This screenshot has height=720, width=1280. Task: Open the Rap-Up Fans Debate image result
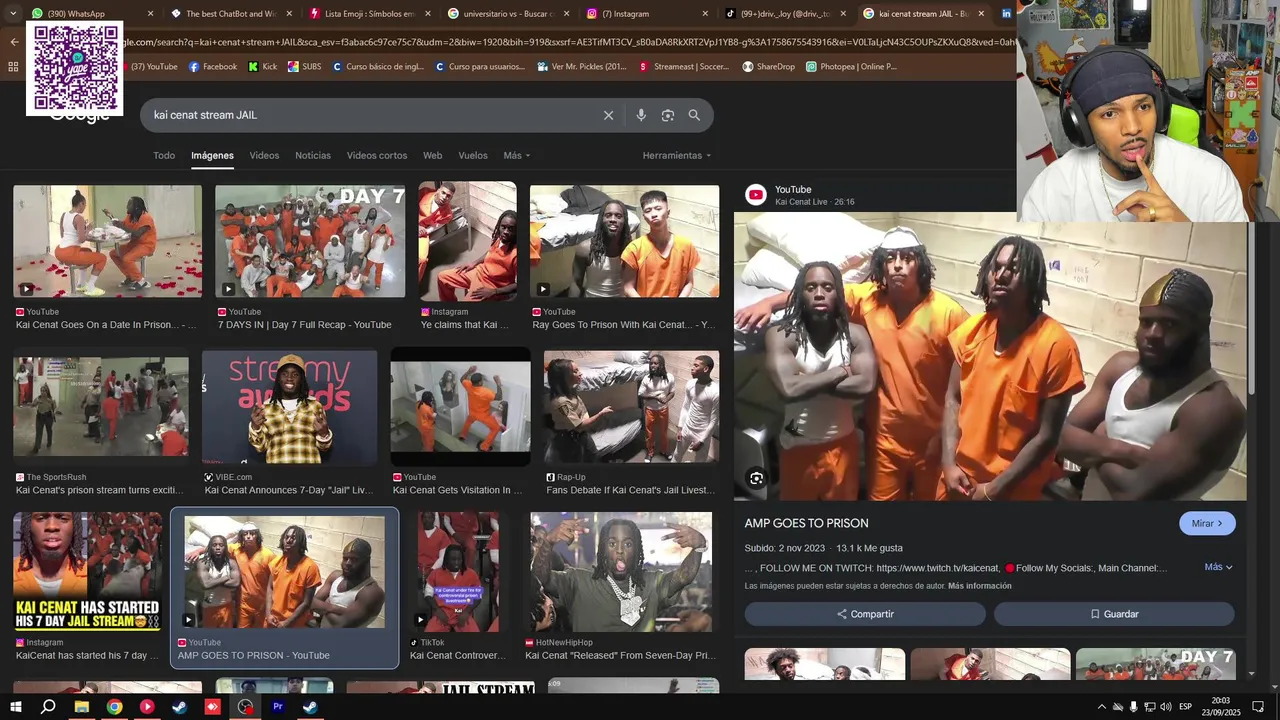coord(631,407)
